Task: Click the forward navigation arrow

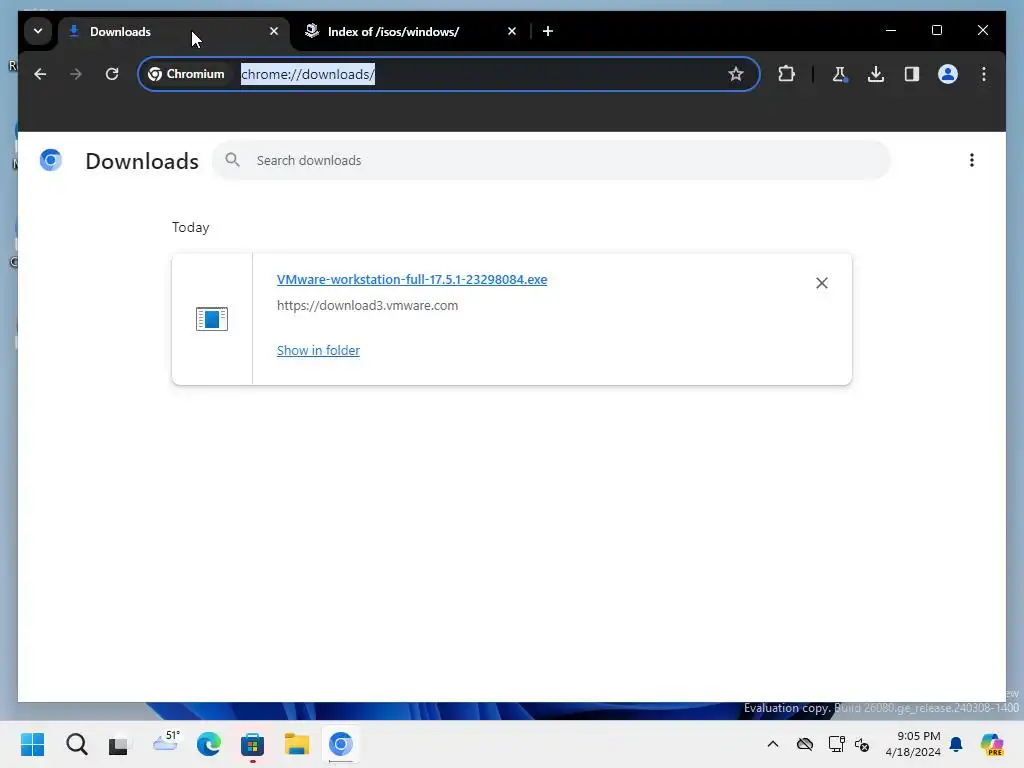Action: click(76, 74)
